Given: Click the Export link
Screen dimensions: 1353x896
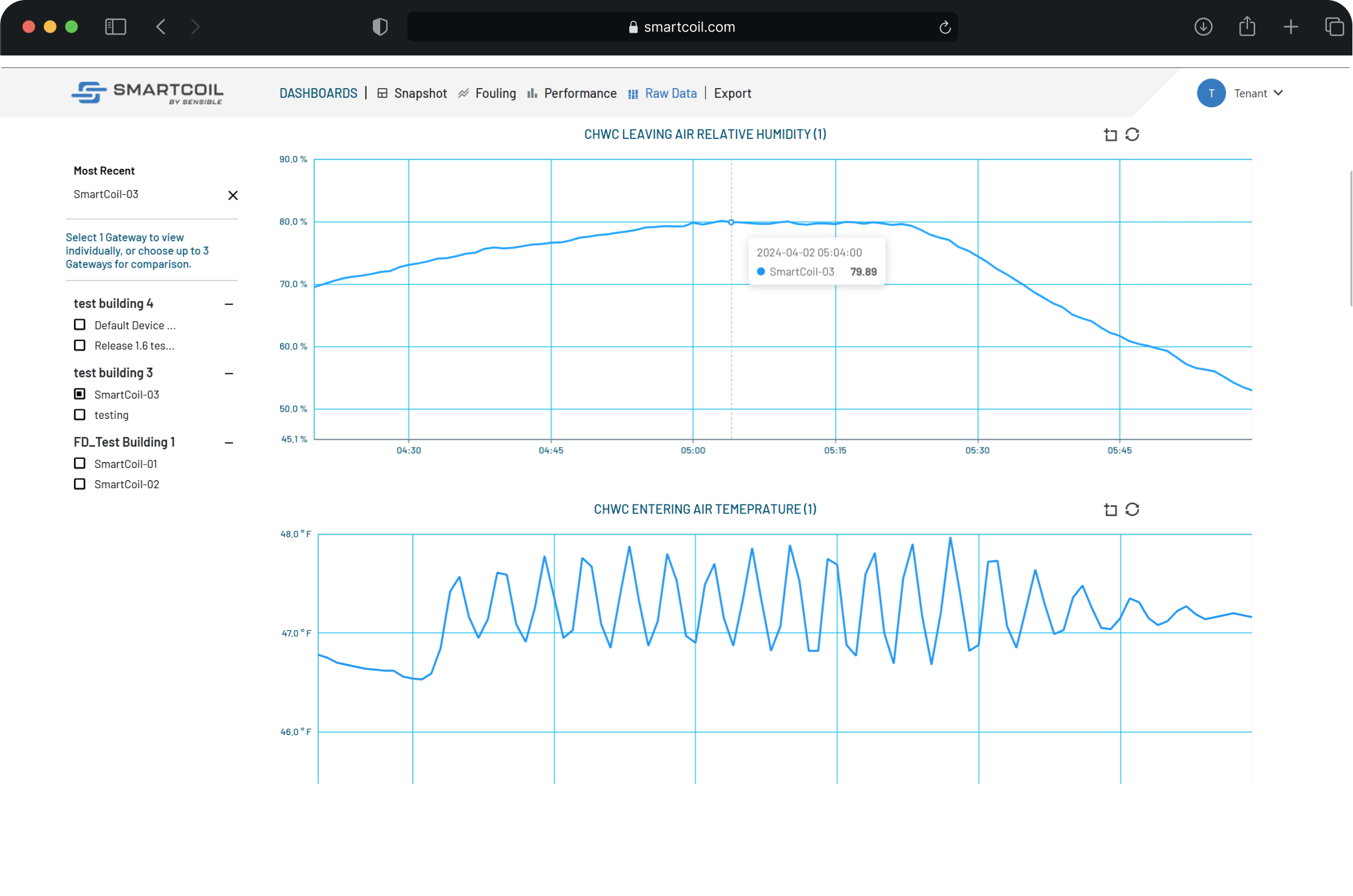Looking at the screenshot, I should (x=732, y=93).
